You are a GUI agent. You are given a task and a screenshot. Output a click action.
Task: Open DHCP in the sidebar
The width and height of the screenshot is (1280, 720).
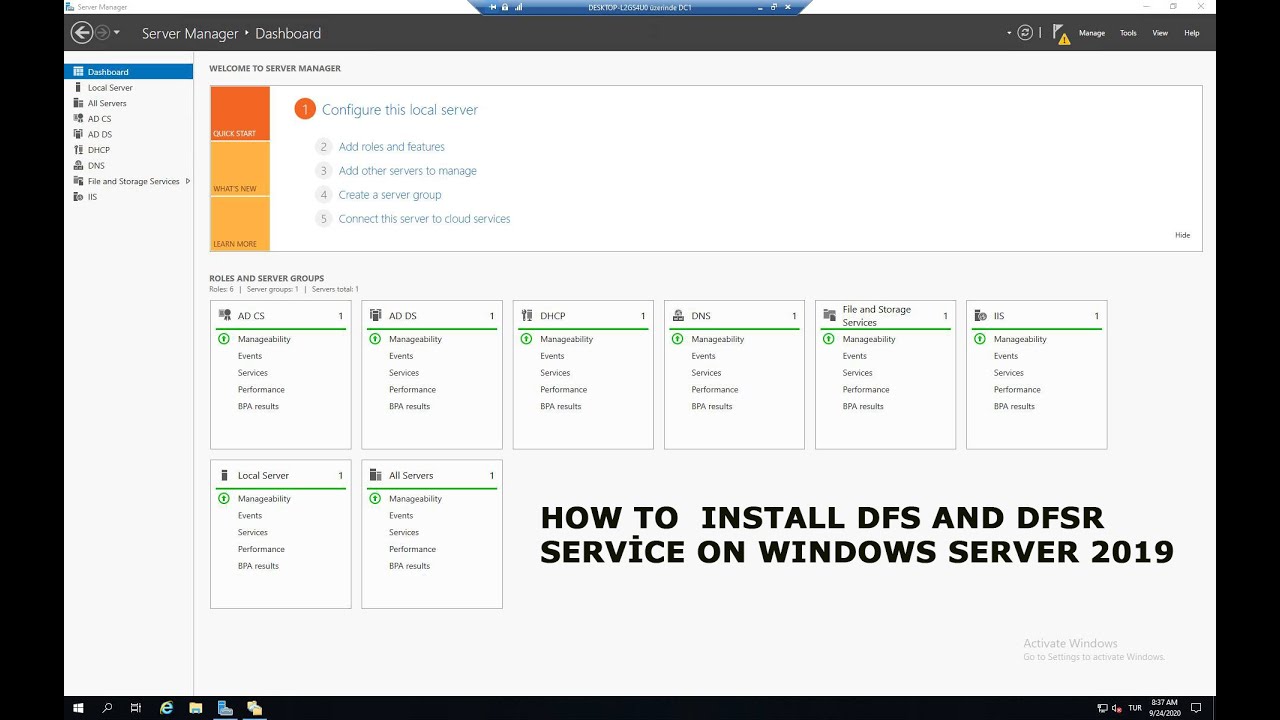(128, 150)
